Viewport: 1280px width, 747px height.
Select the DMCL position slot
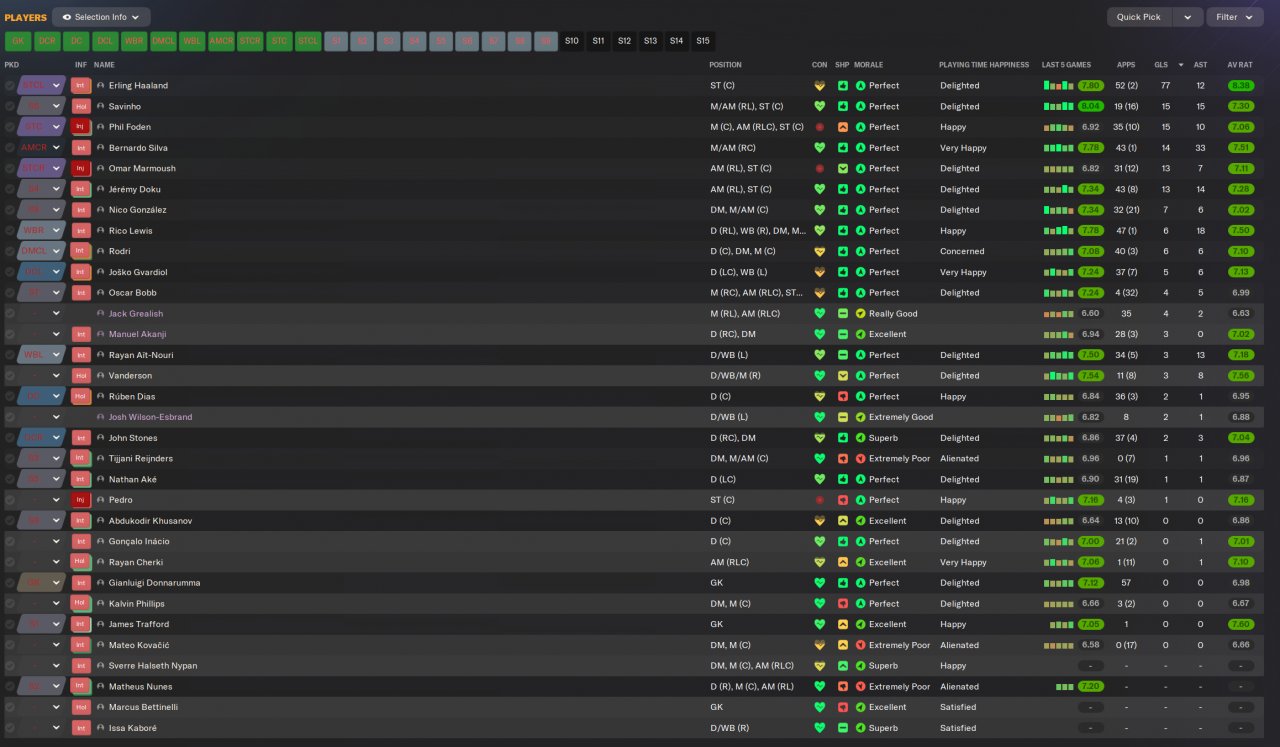(x=163, y=41)
